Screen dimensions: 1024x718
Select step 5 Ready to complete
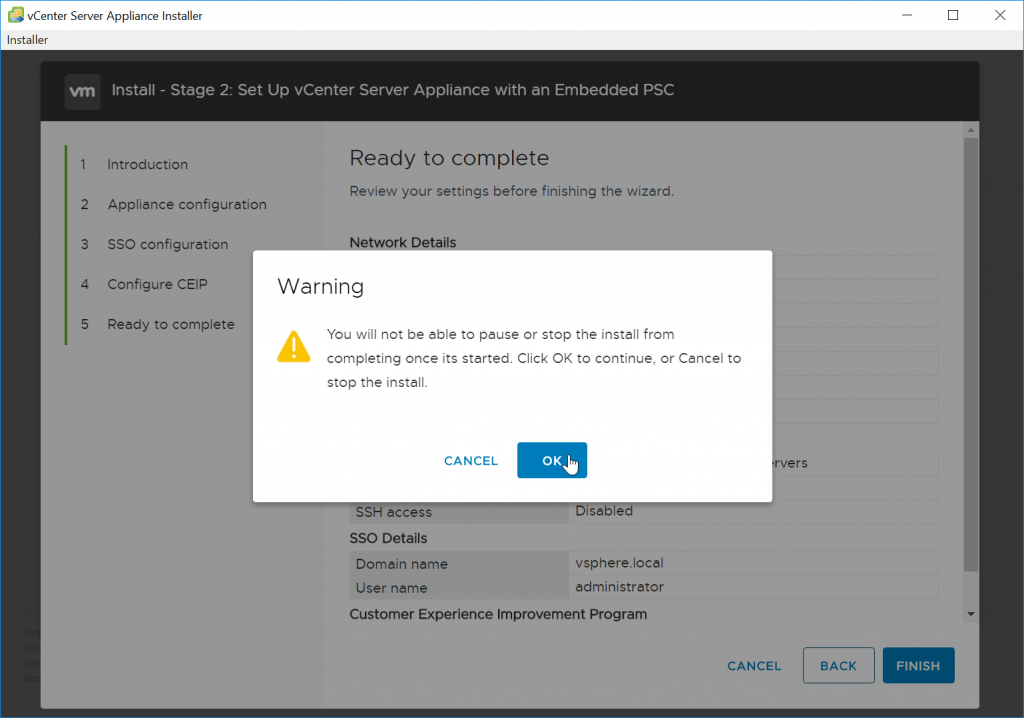[170, 324]
